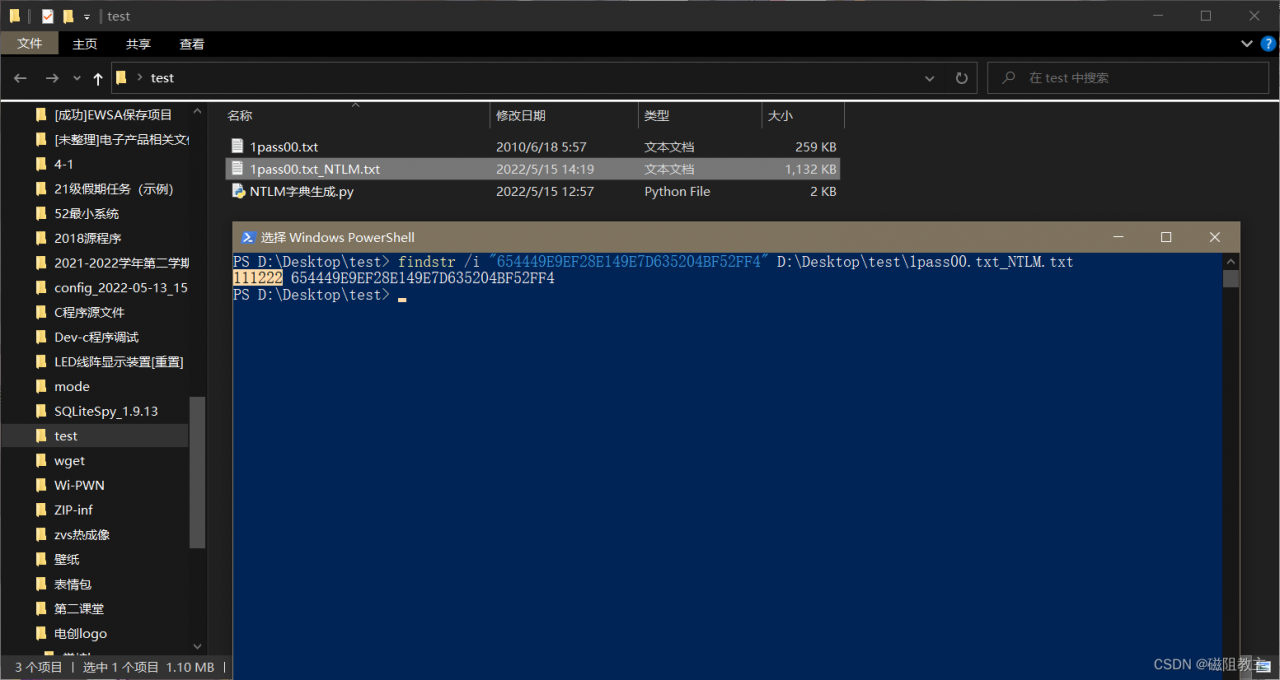Click text file icon of 1pass00.txt
The width and height of the screenshot is (1280, 680).
click(238, 147)
